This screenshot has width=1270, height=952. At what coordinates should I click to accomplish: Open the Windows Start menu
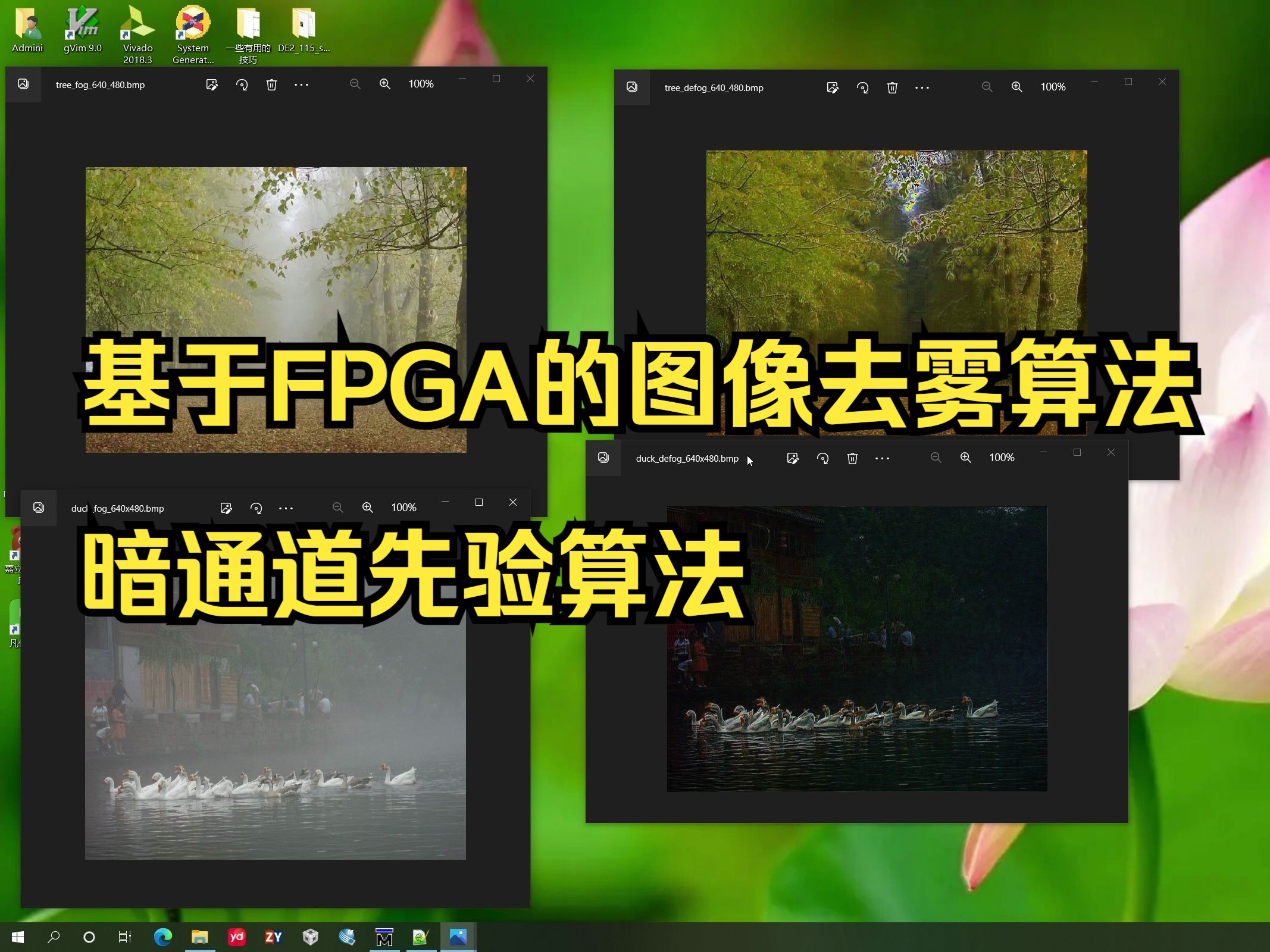click(x=17, y=937)
